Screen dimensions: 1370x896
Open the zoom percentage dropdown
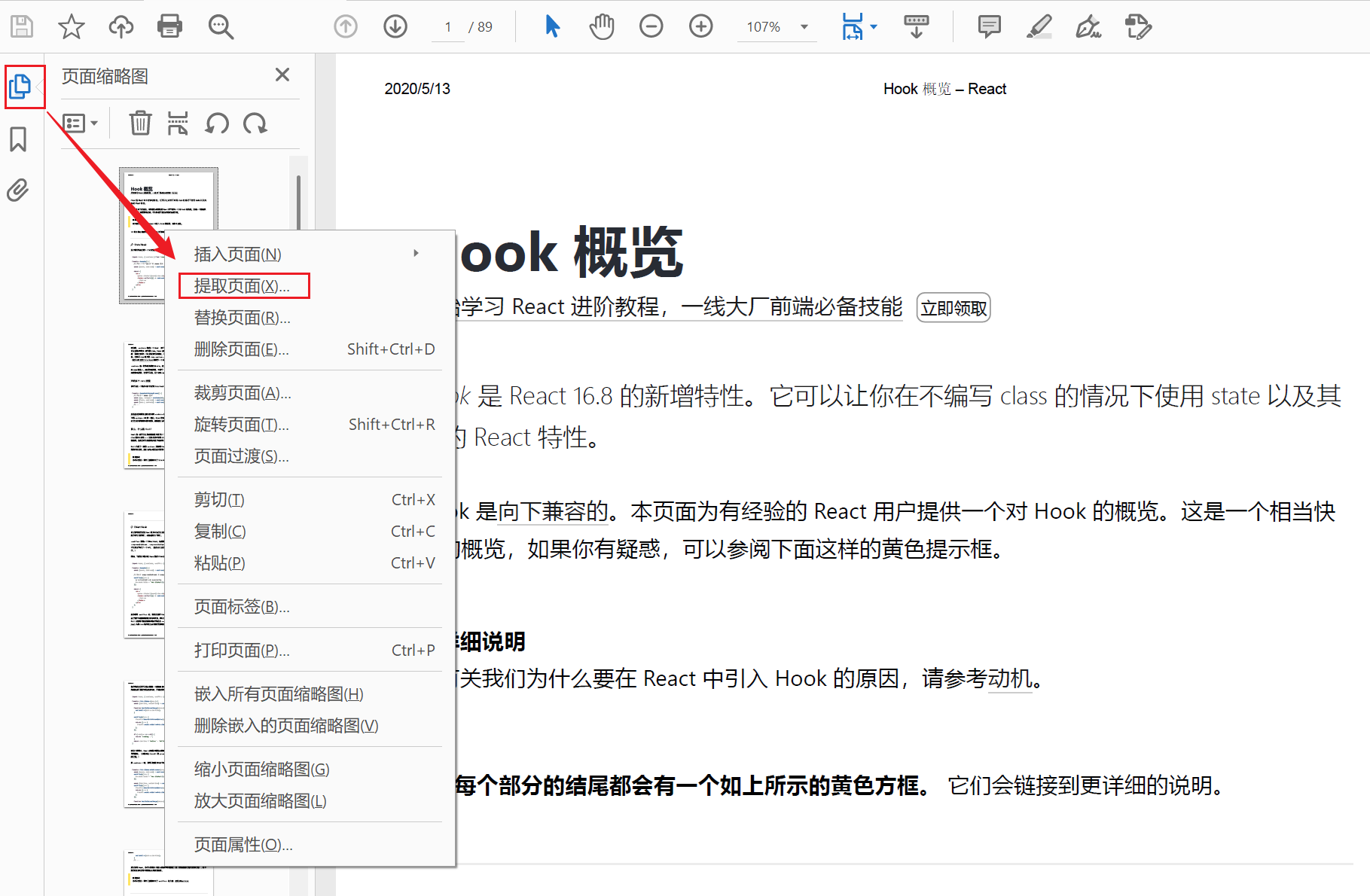(x=804, y=27)
